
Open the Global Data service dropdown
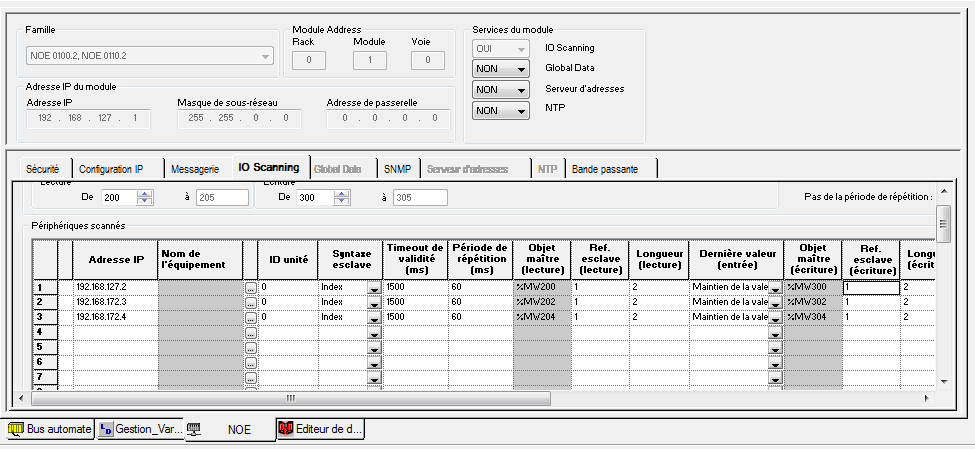pos(500,69)
